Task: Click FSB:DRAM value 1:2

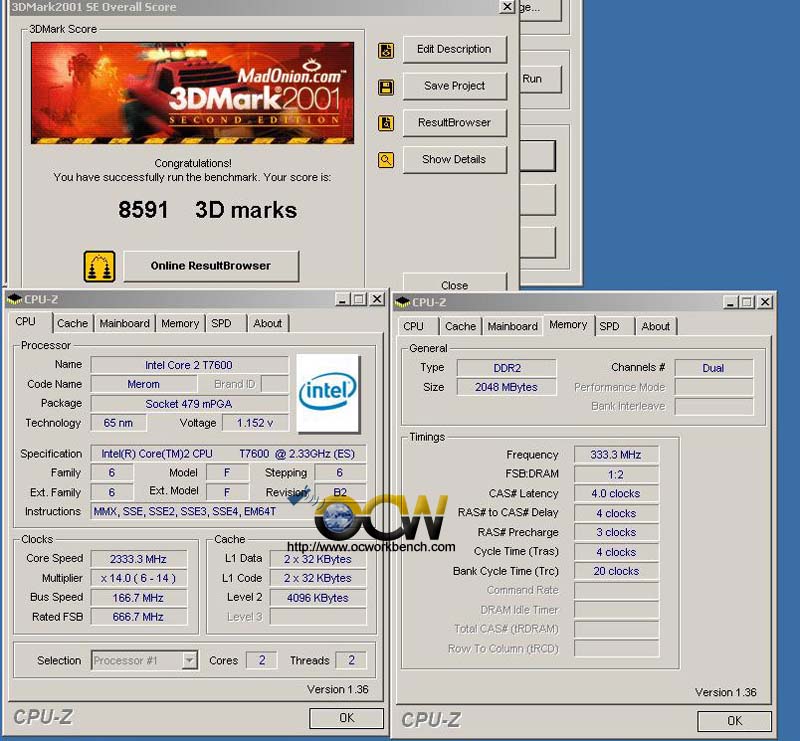Action: click(616, 475)
